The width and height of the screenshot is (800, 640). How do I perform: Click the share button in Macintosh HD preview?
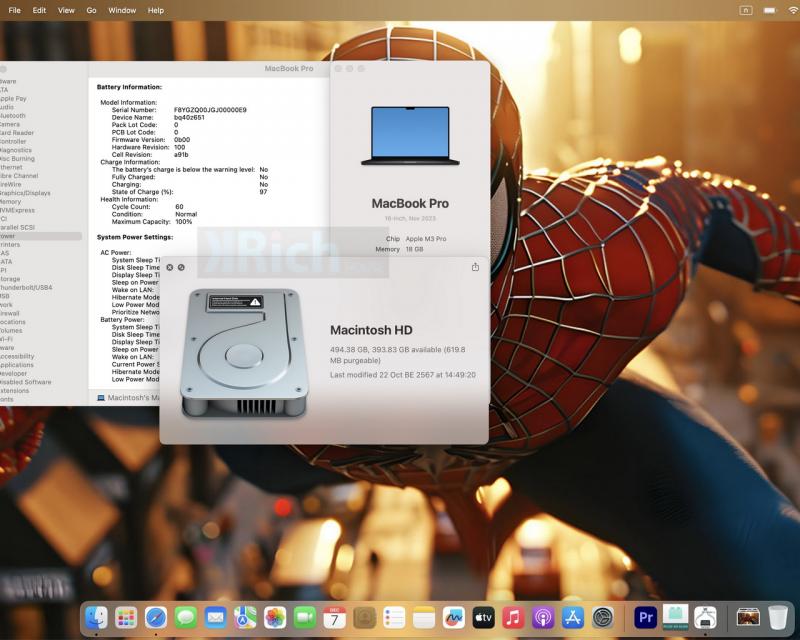475,267
